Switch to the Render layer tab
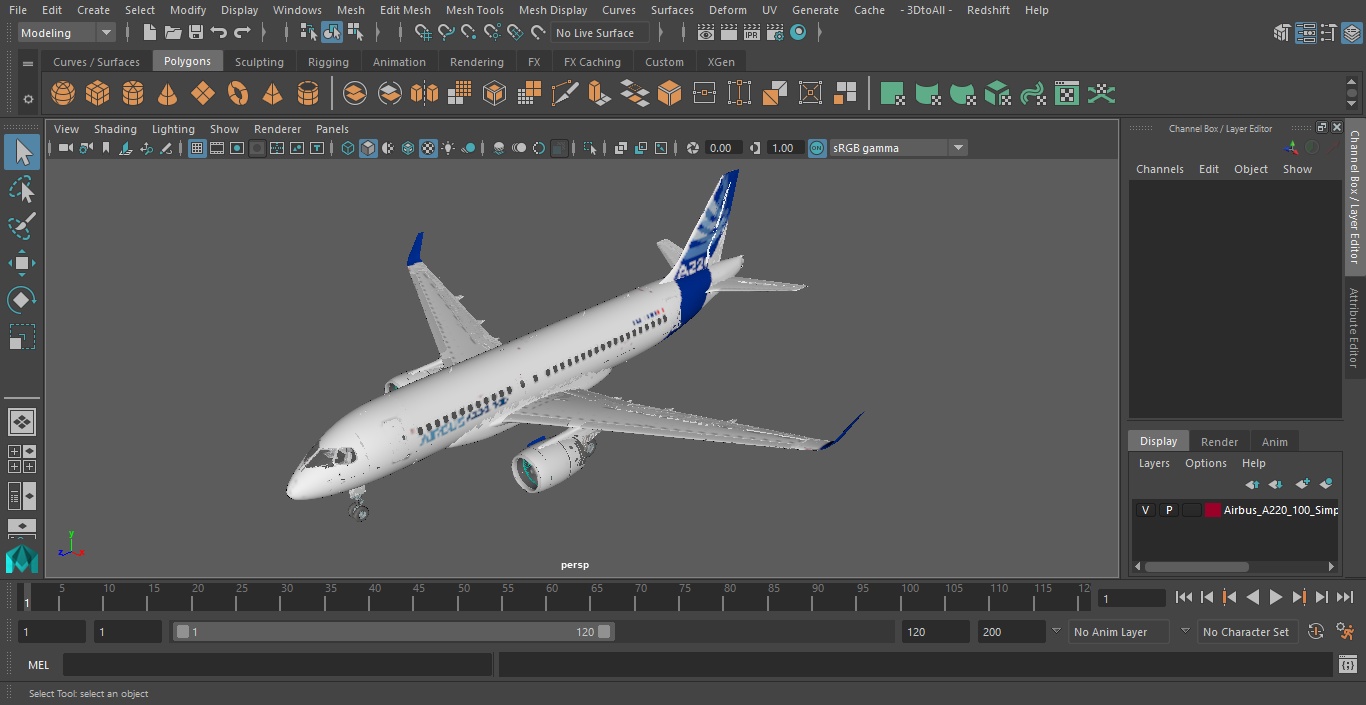The height and width of the screenshot is (705, 1366). coord(1219,442)
